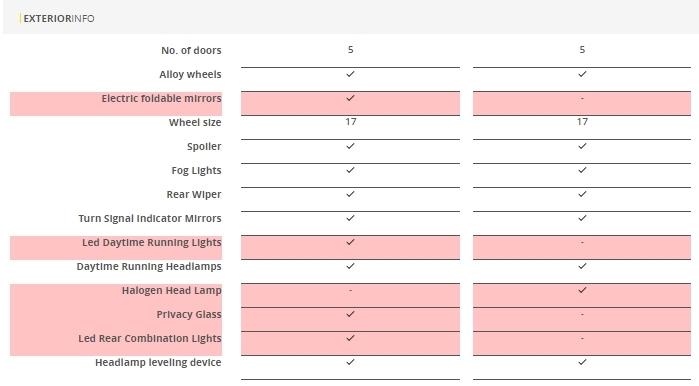Click wheel size value 17 in first column
This screenshot has width=699, height=386.
[350, 122]
